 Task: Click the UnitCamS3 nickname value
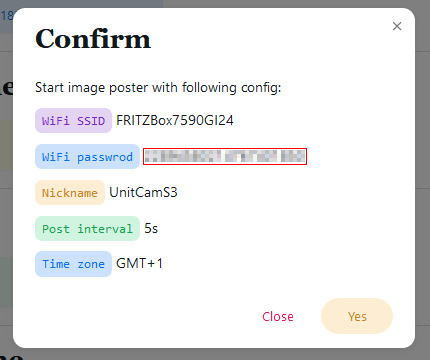[x=143, y=192]
